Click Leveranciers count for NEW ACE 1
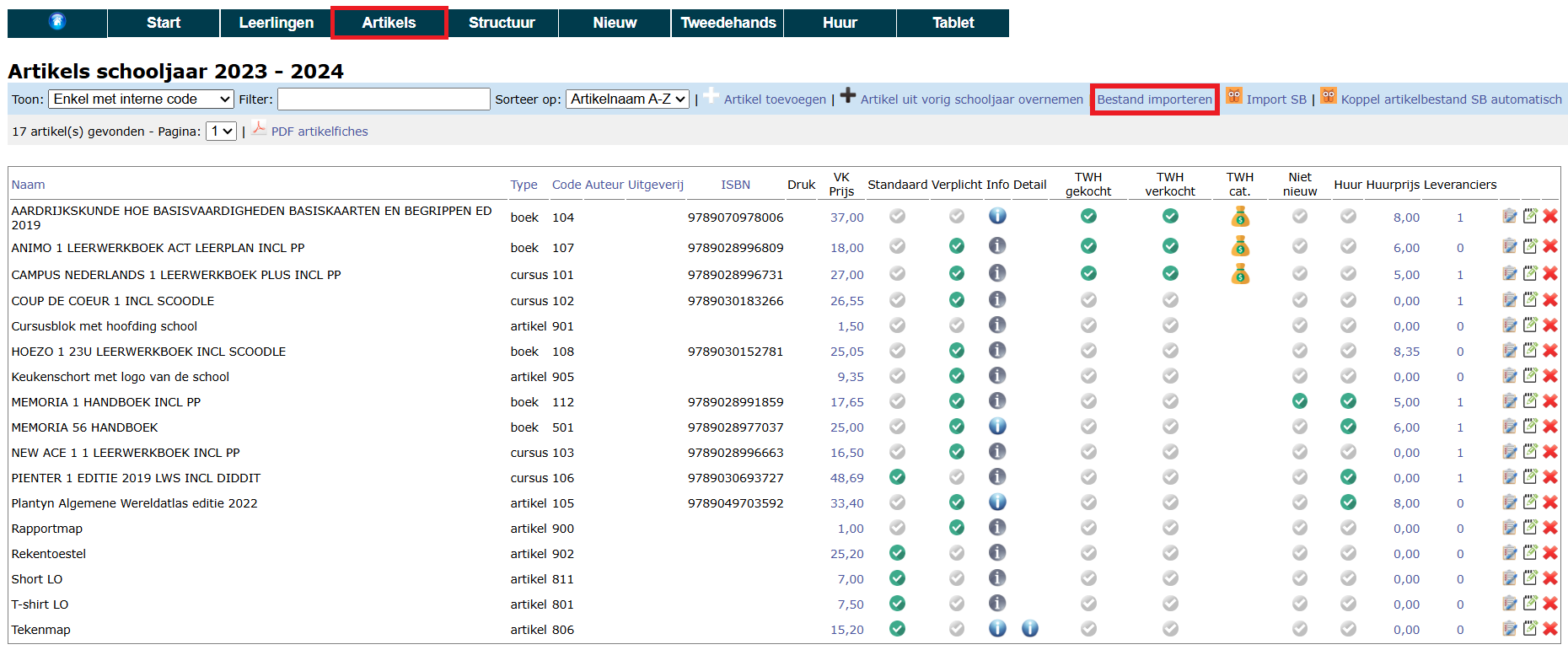Viewport: 1568px width, 650px height. [1460, 453]
